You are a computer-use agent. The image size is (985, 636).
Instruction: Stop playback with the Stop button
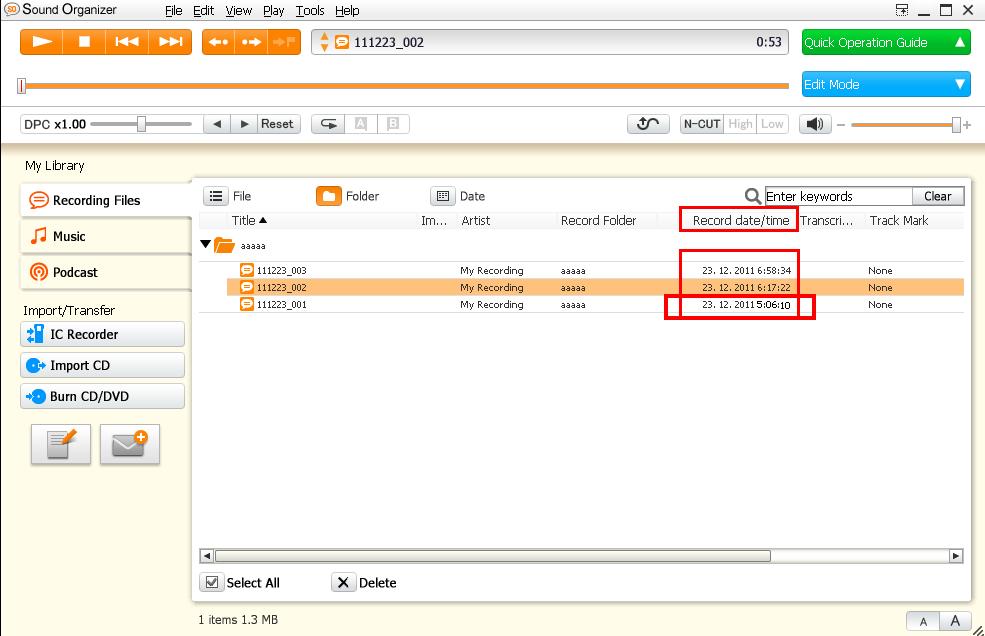pyautogui.click(x=84, y=42)
